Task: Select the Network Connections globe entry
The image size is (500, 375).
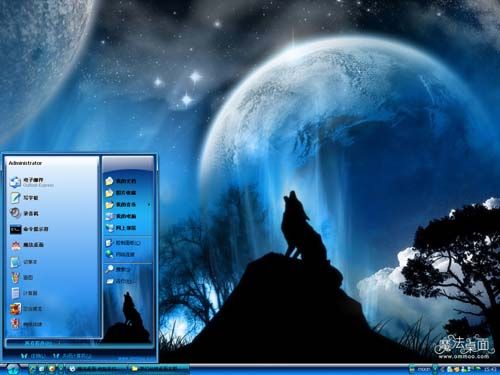Action: pos(120,255)
